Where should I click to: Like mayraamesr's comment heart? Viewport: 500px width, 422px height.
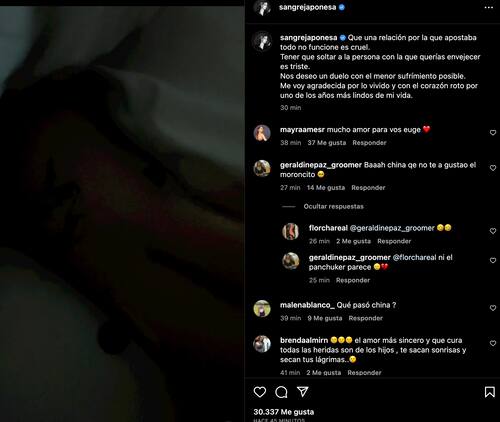click(x=493, y=133)
